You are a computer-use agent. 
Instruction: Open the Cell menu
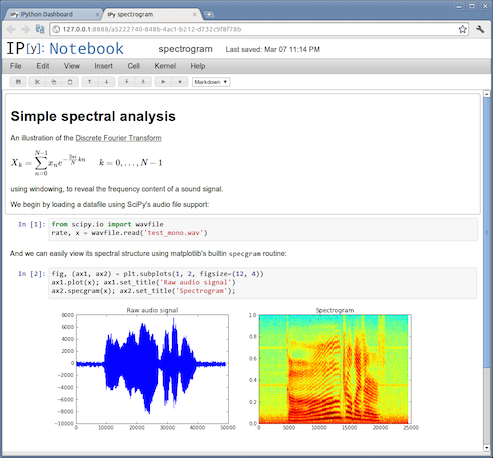tap(133, 66)
